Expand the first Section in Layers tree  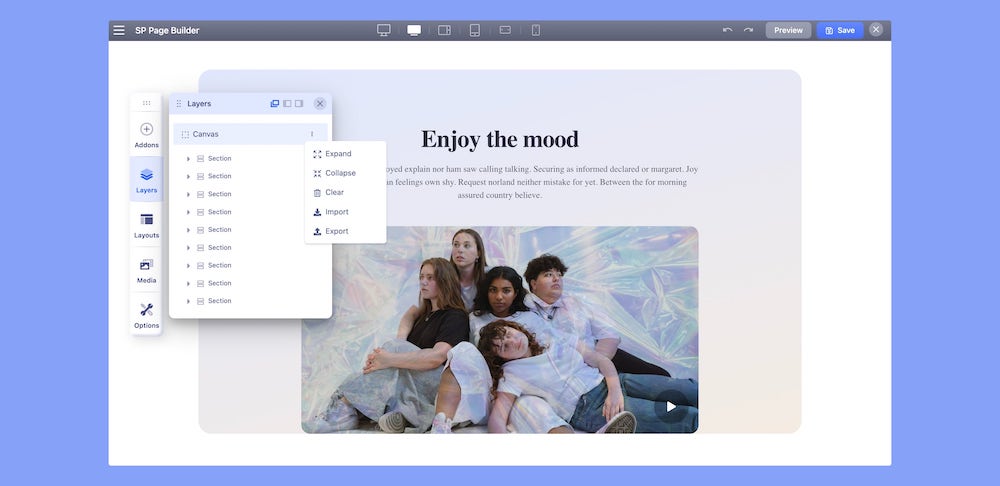point(188,158)
